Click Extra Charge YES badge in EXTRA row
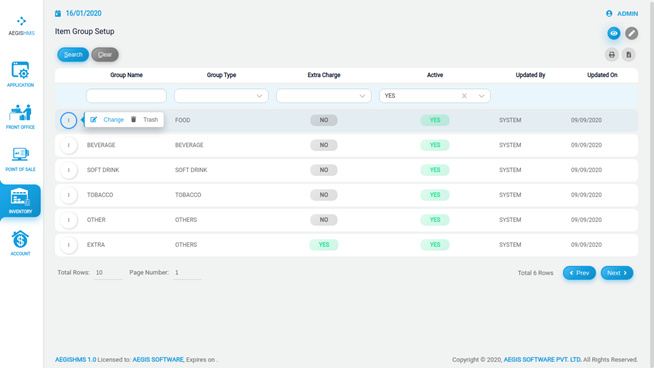This screenshot has height=368, width=654. (324, 245)
